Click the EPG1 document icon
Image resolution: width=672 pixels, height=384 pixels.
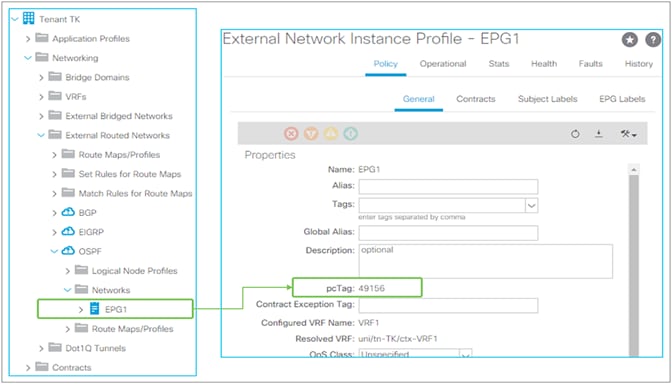click(95, 309)
